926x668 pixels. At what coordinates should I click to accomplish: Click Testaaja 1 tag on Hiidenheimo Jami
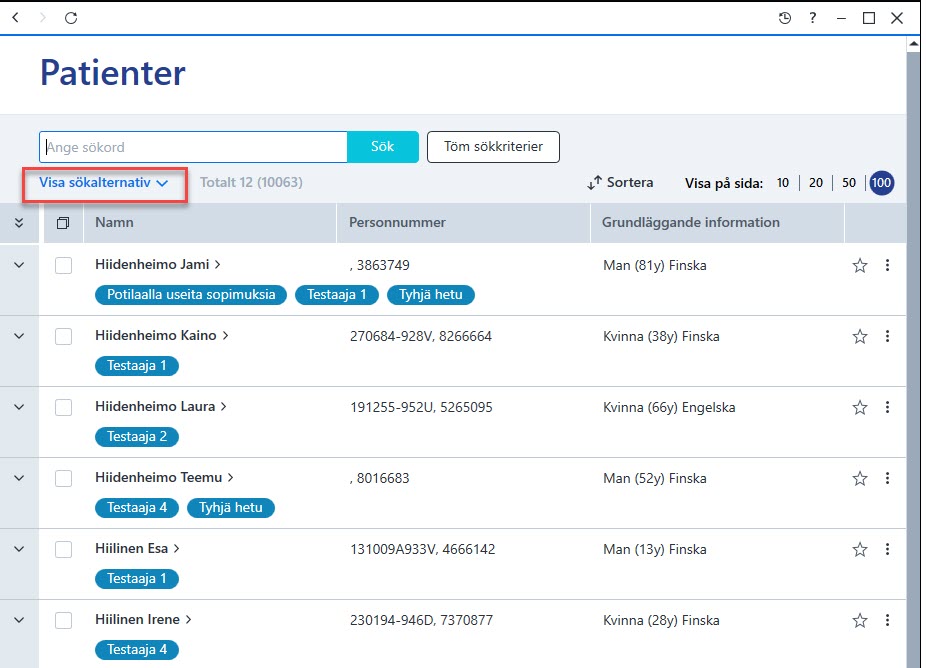(337, 295)
